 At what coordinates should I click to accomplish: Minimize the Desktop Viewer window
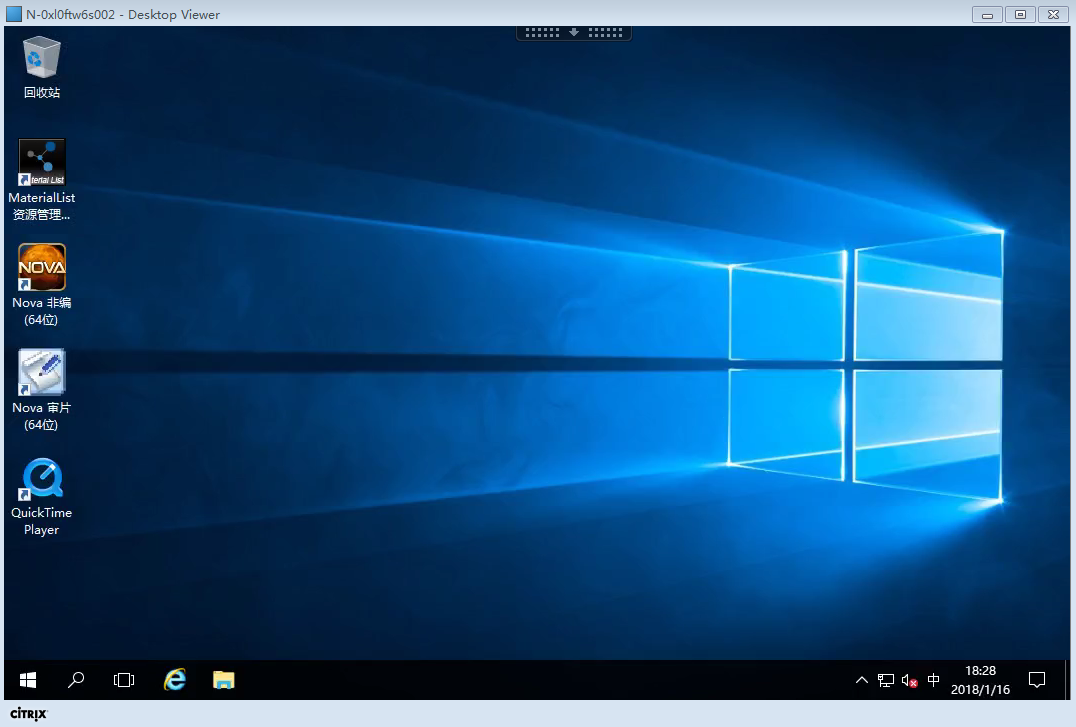tap(987, 14)
